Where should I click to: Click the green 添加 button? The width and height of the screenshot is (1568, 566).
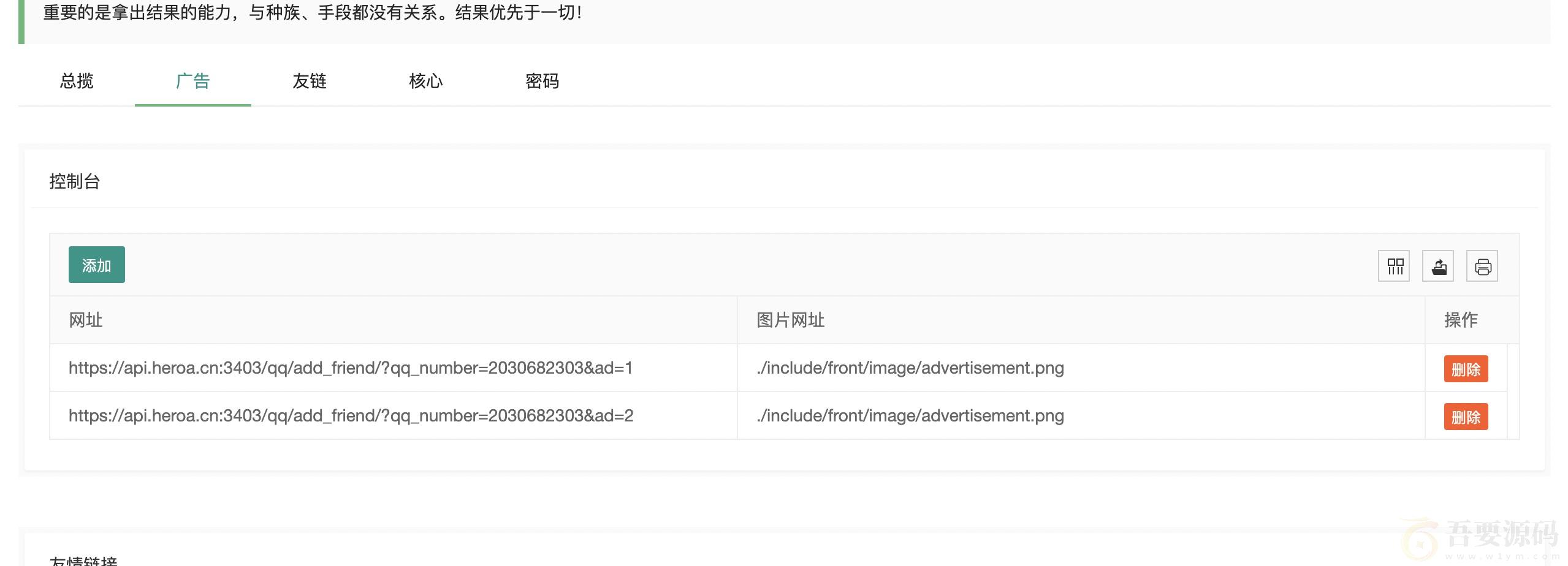tap(97, 265)
